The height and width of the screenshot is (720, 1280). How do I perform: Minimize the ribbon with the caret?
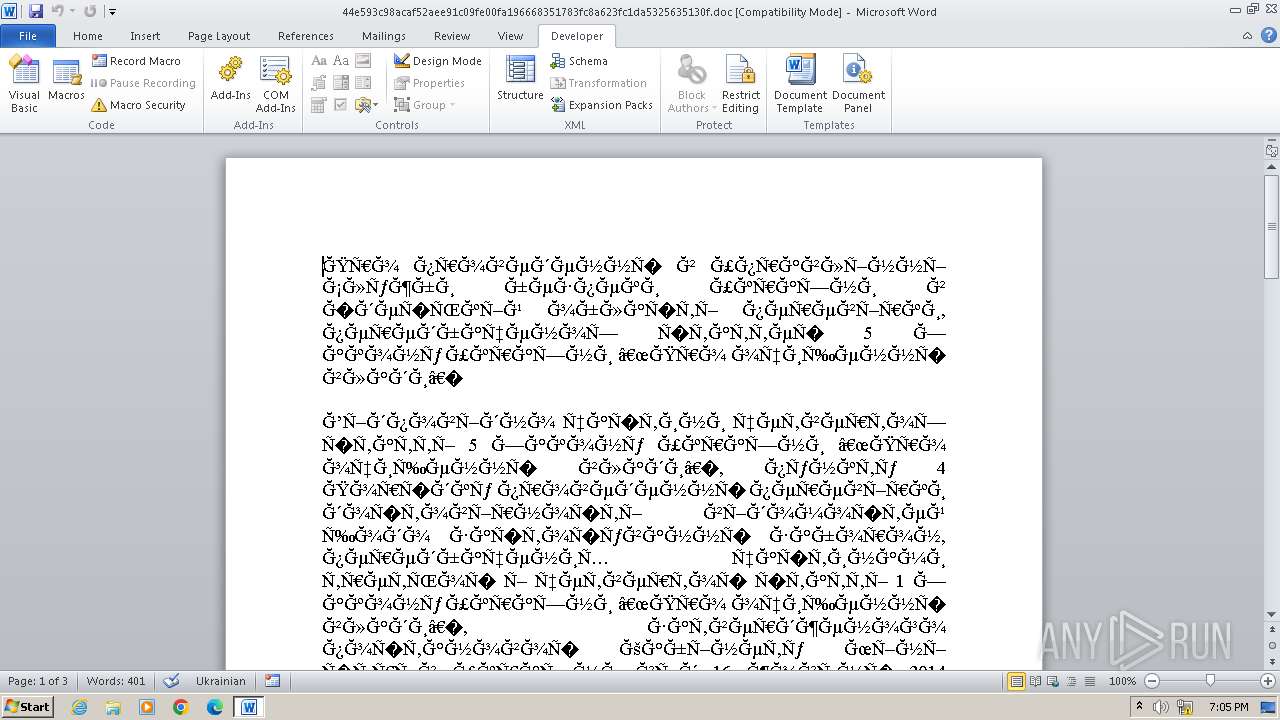pyautogui.click(x=1246, y=36)
